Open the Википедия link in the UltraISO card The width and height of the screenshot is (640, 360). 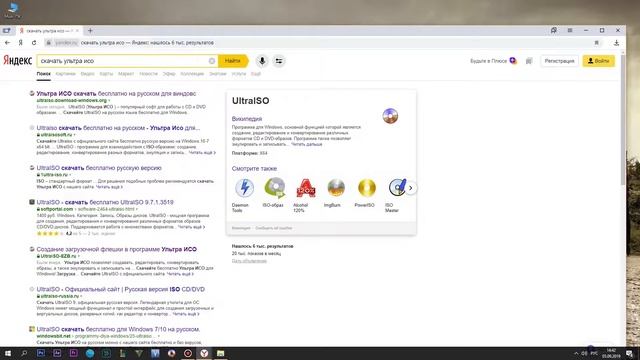(247, 119)
